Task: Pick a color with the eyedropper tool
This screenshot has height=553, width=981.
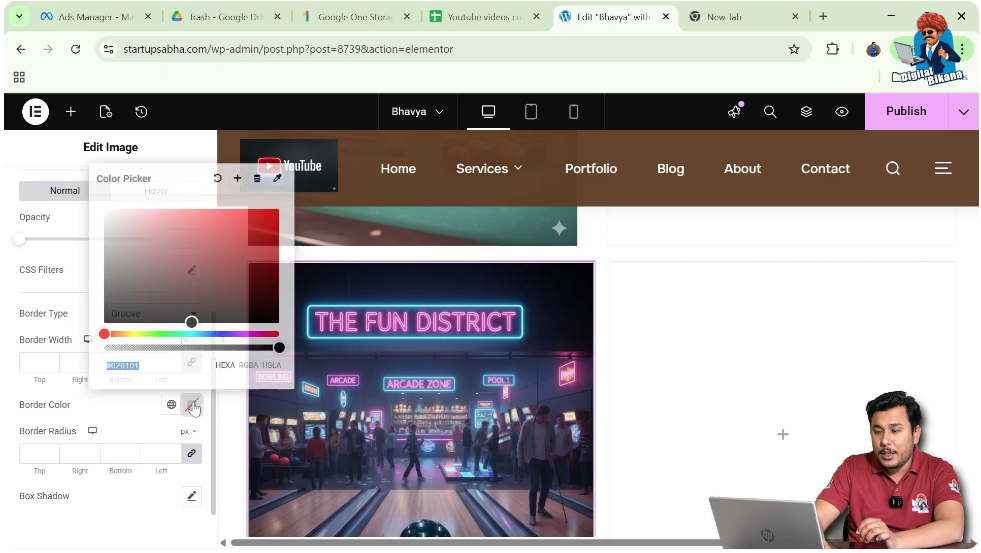Action: [x=277, y=178]
